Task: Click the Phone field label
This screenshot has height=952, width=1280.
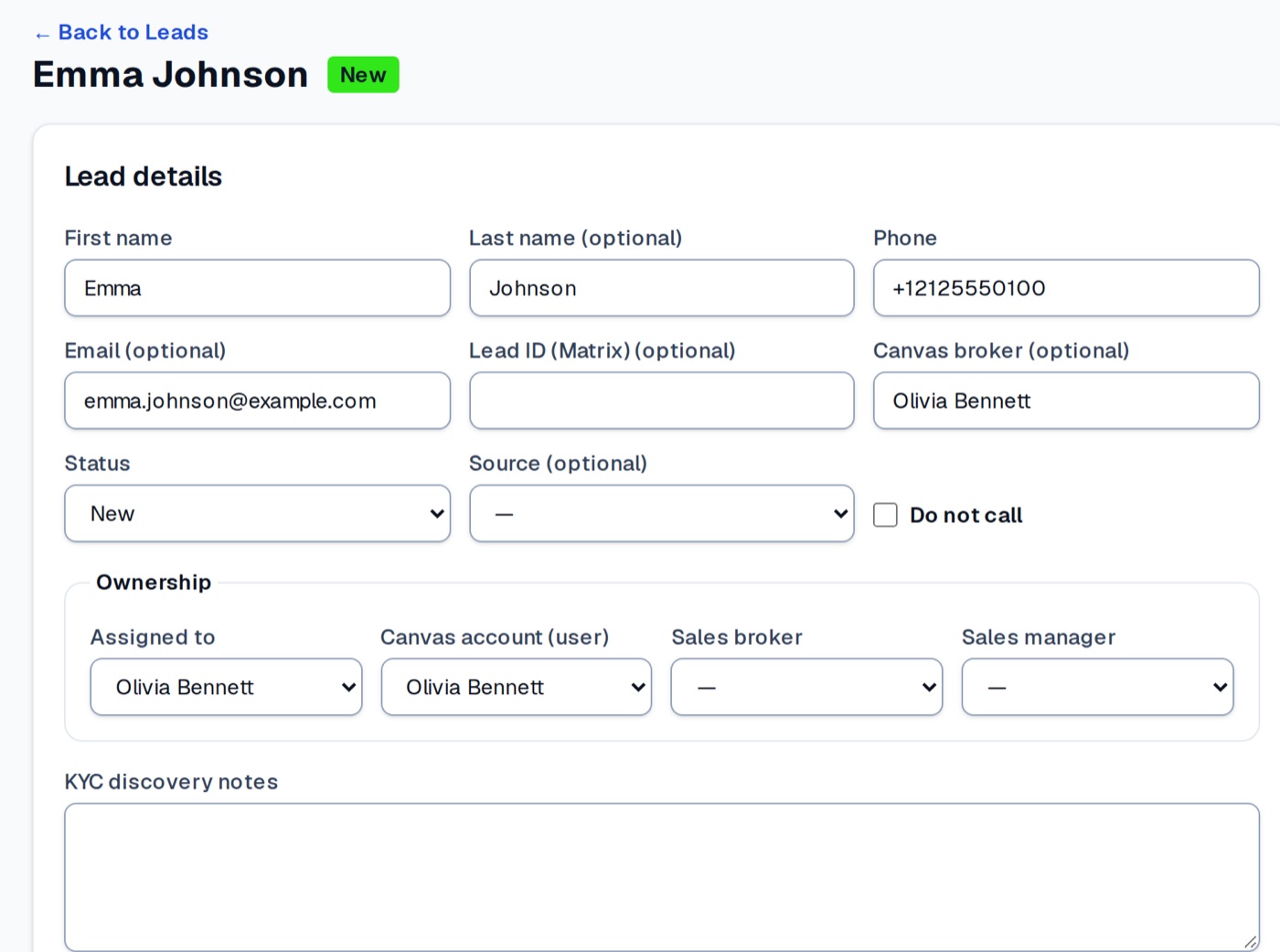Action: 905,238
